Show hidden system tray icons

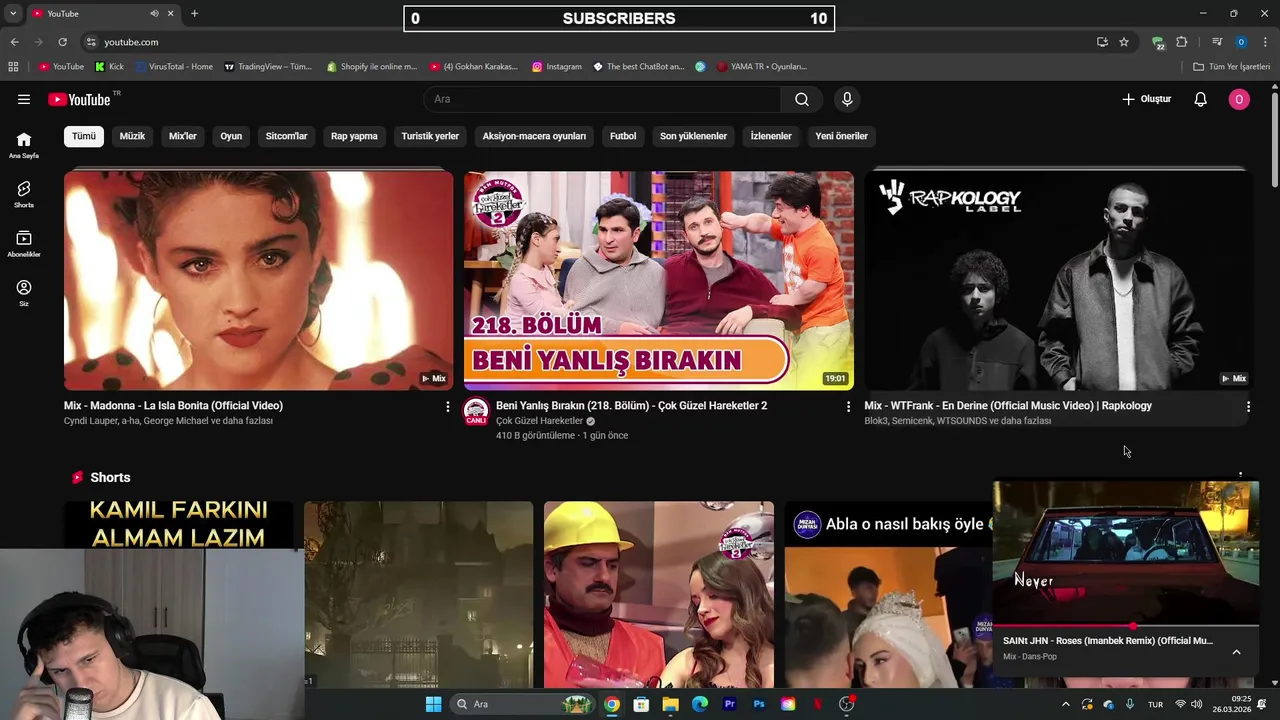(1065, 704)
